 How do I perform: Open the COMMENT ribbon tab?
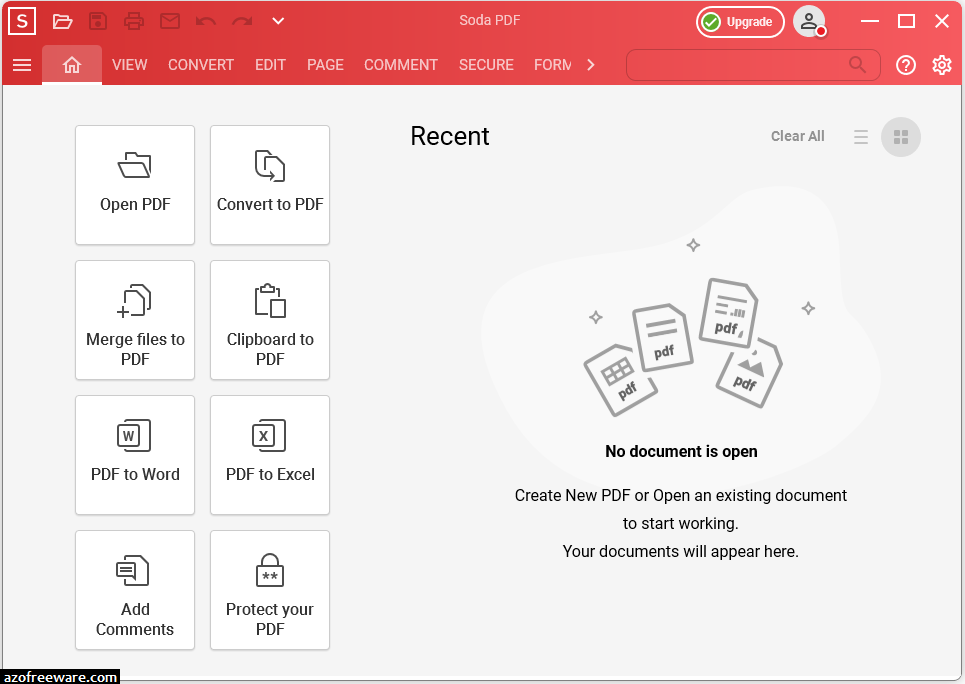(x=400, y=64)
